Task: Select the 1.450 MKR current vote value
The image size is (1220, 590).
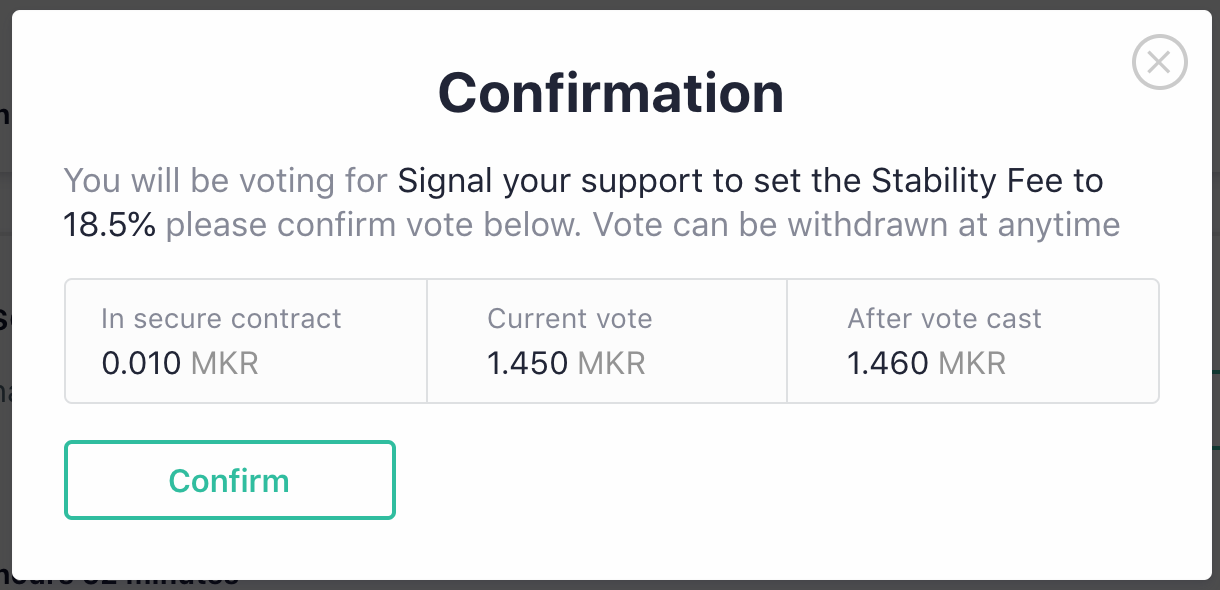Action: tap(566, 363)
